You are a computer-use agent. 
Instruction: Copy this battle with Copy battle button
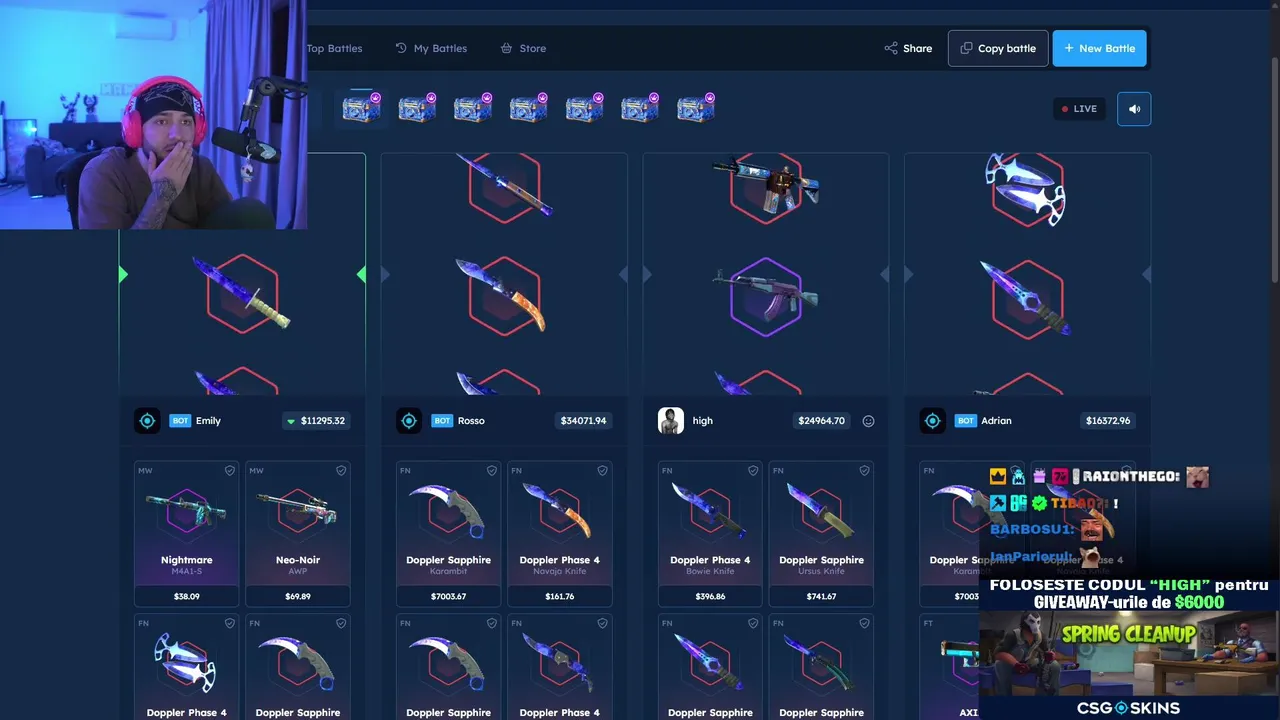coord(998,48)
